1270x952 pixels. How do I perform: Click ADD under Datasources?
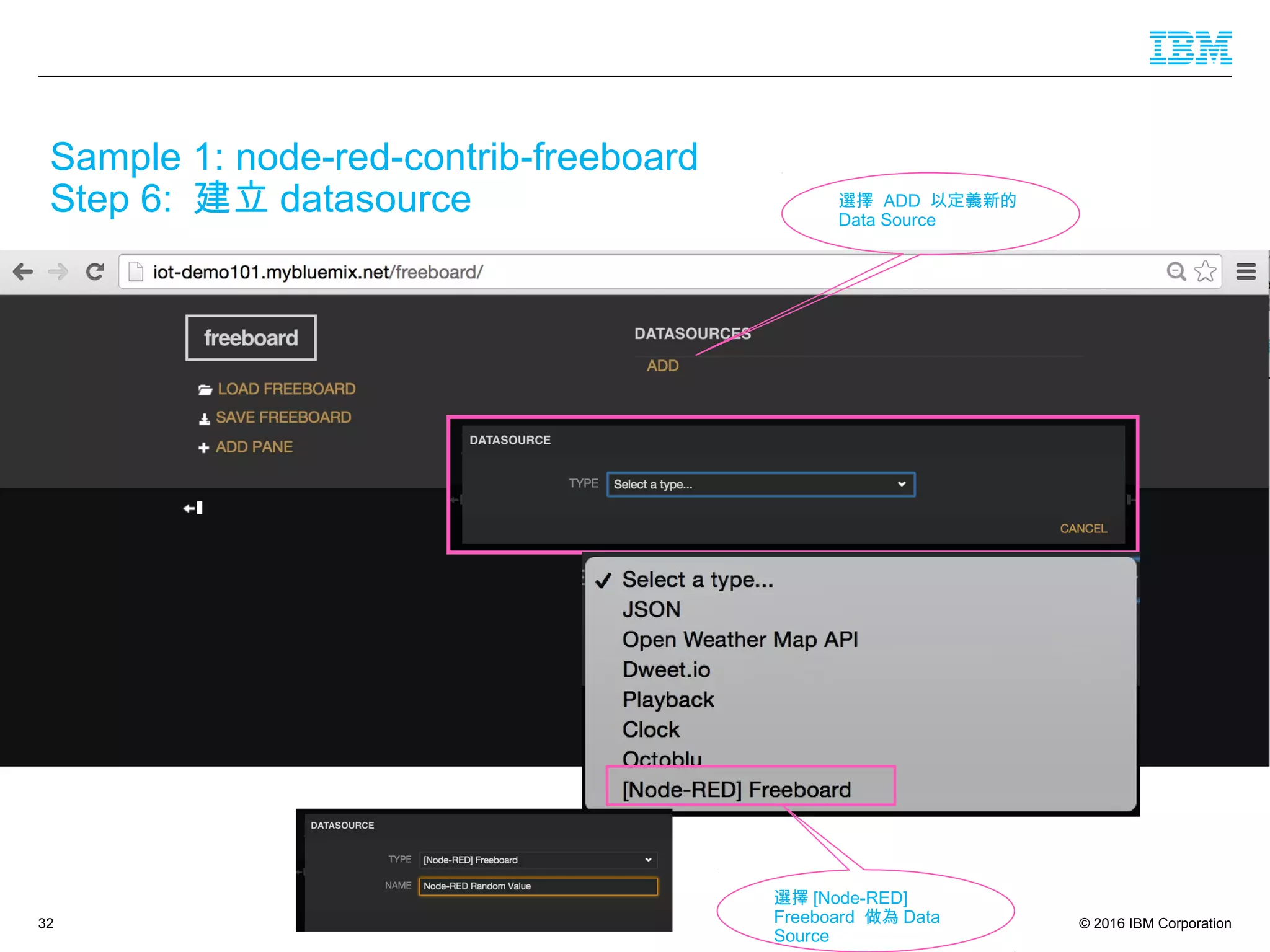(x=662, y=366)
